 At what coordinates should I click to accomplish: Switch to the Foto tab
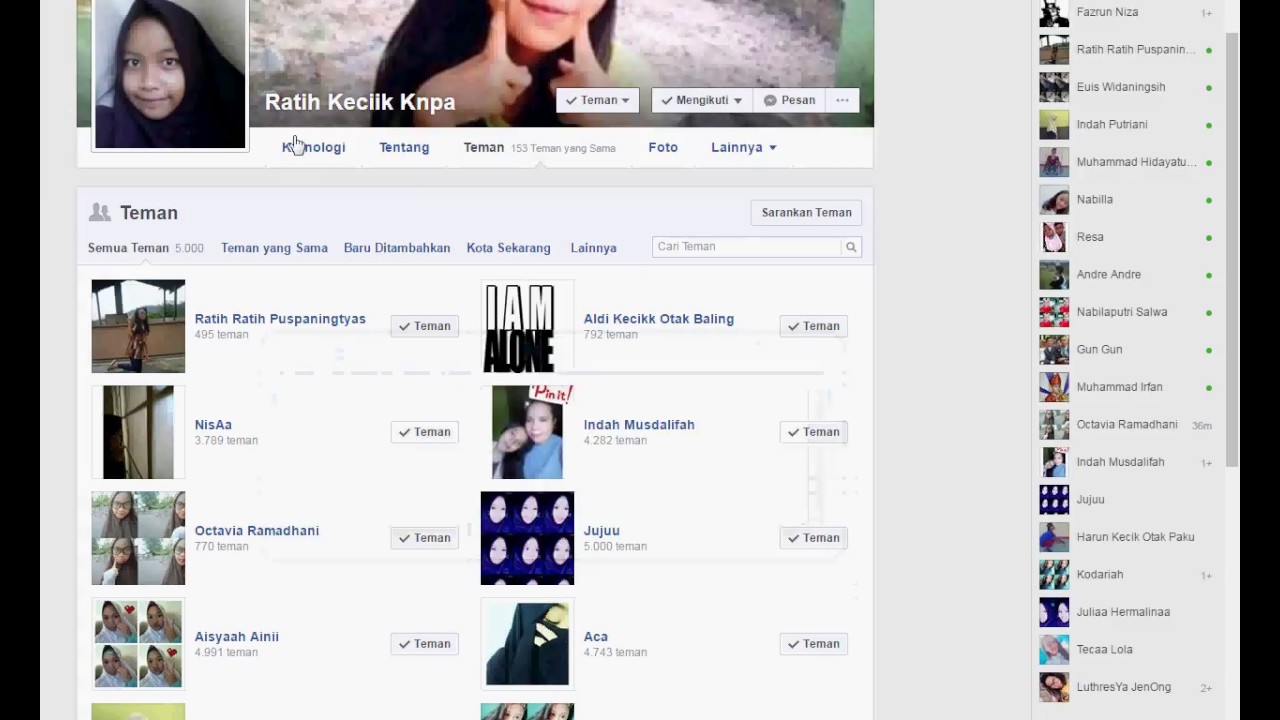pos(663,147)
